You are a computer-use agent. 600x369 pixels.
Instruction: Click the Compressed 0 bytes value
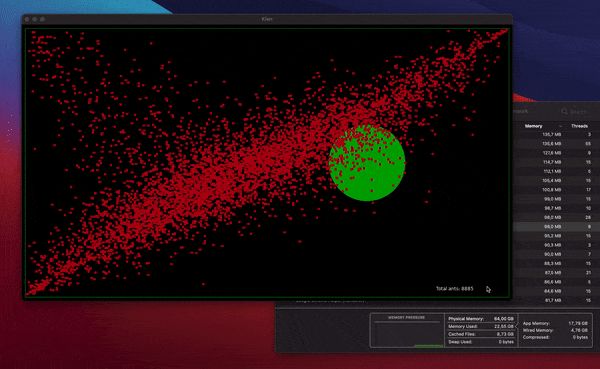pos(580,337)
